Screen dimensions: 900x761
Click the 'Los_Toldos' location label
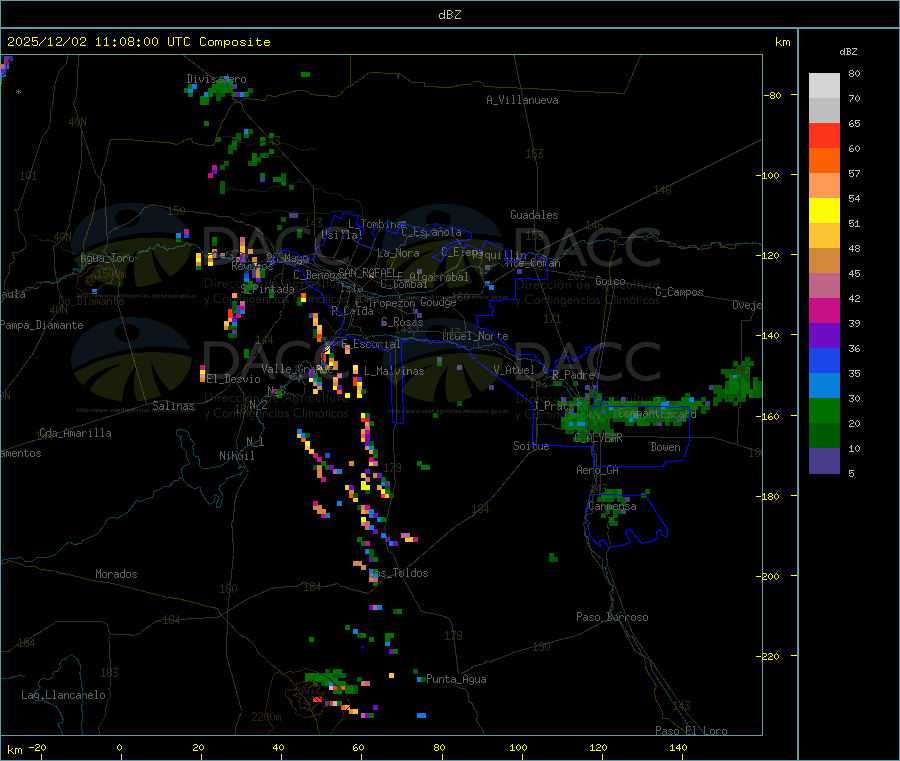click(x=398, y=573)
